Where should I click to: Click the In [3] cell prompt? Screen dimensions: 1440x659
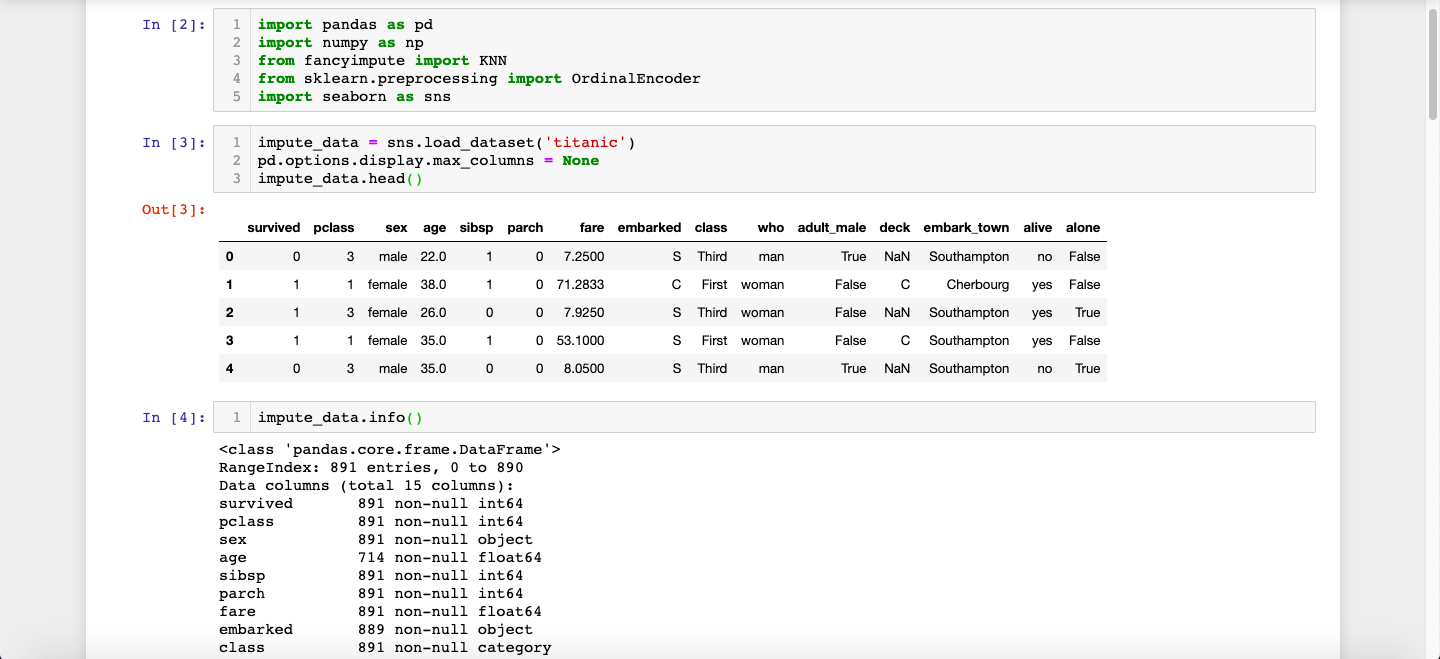(x=174, y=143)
